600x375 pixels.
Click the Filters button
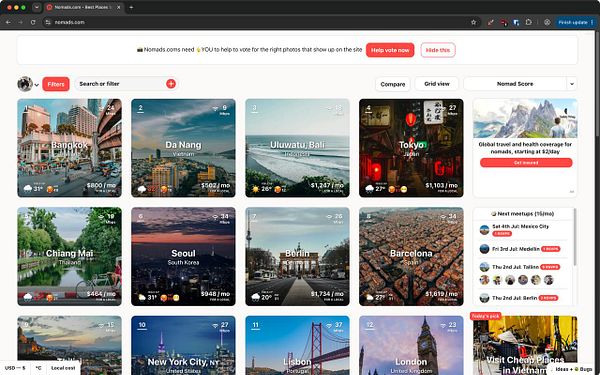tap(56, 84)
